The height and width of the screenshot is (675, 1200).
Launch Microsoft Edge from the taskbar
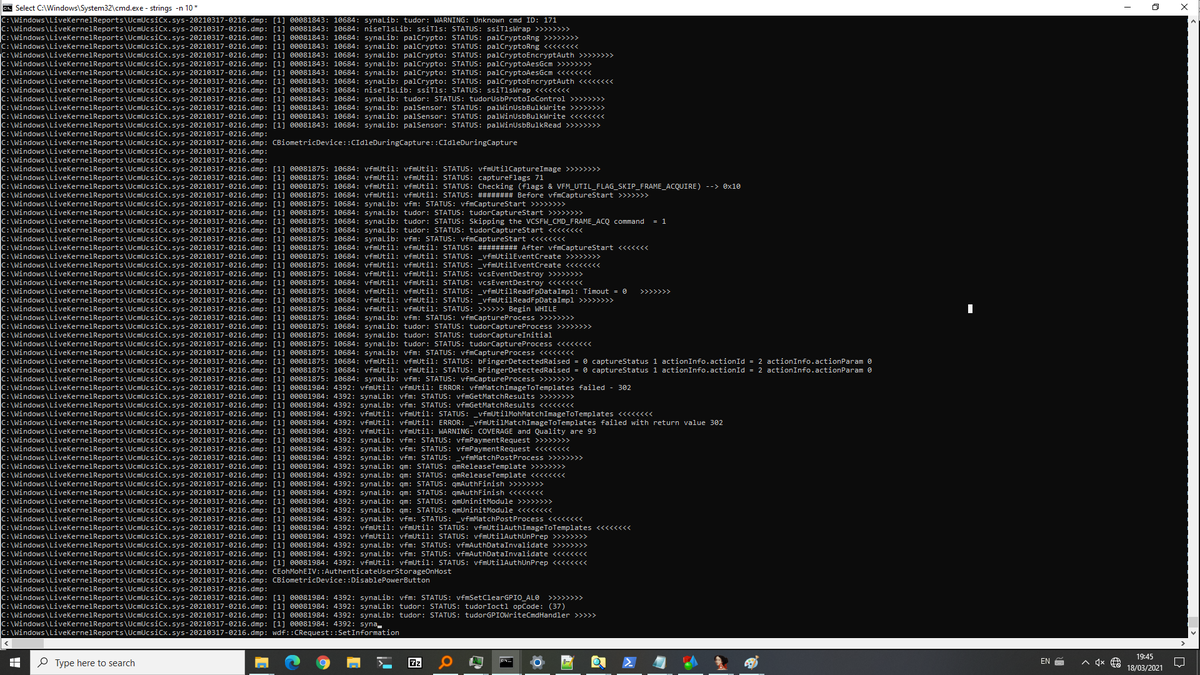tap(293, 663)
